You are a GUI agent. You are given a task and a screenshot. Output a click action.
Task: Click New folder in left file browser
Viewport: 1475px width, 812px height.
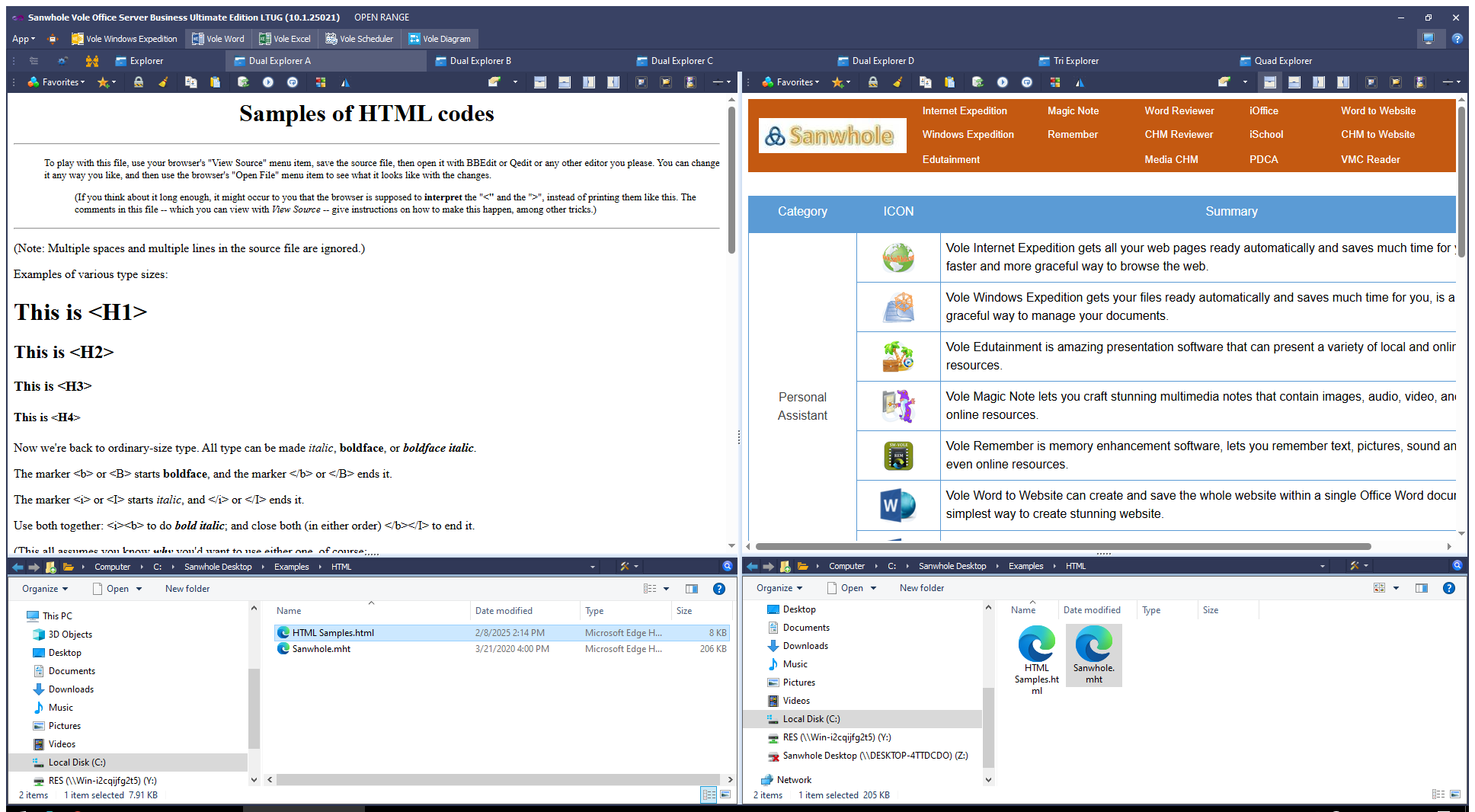pyautogui.click(x=187, y=589)
